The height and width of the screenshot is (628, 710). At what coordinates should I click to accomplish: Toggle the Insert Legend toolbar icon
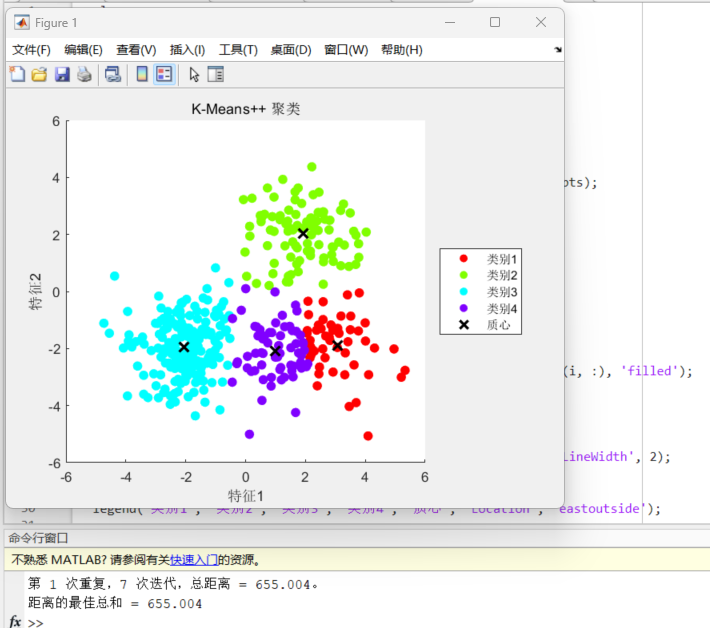(164, 74)
